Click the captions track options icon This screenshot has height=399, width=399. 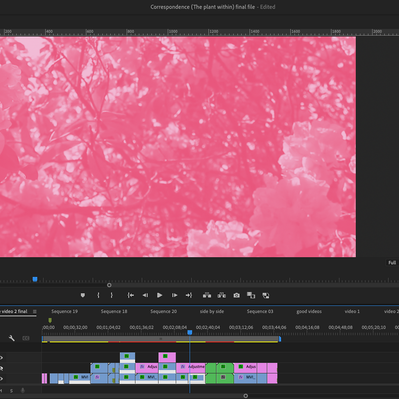click(x=26, y=338)
